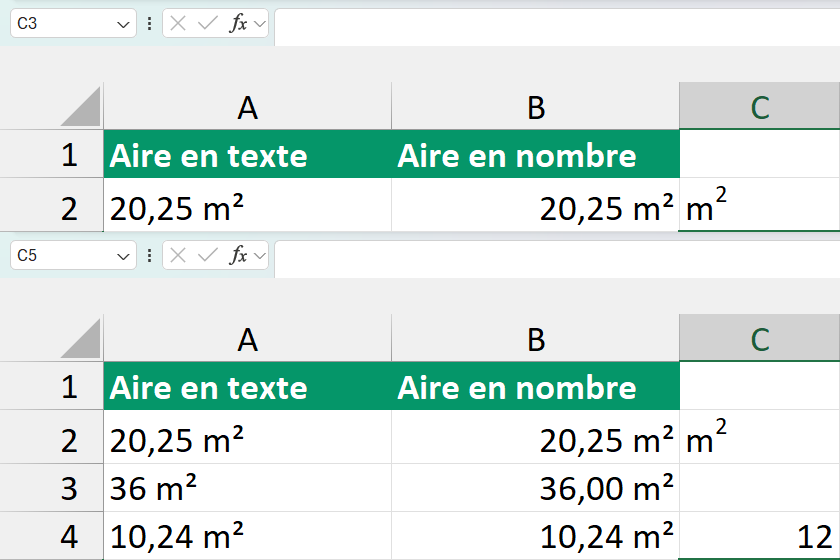This screenshot has height=560, width=840.
Task: Click cell A3 containing '36 m²'
Action: click(x=248, y=488)
